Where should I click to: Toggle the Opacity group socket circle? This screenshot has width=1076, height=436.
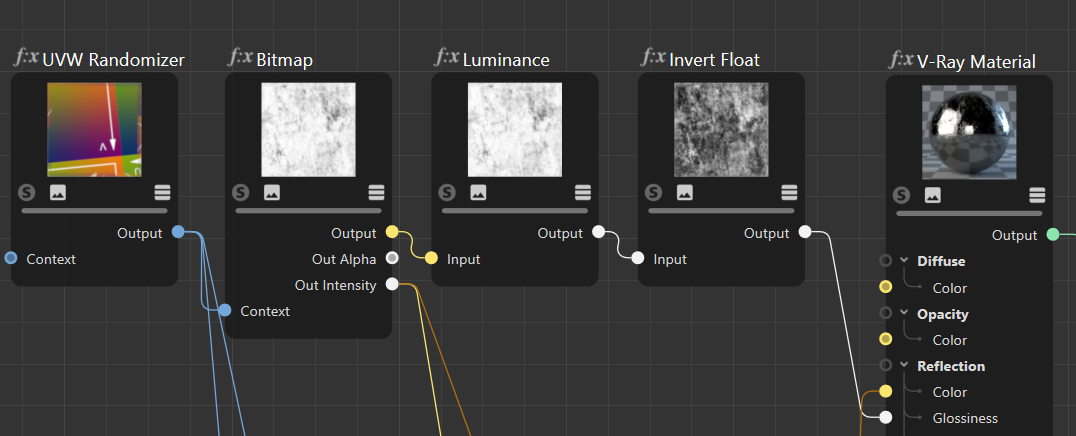[x=885, y=313]
